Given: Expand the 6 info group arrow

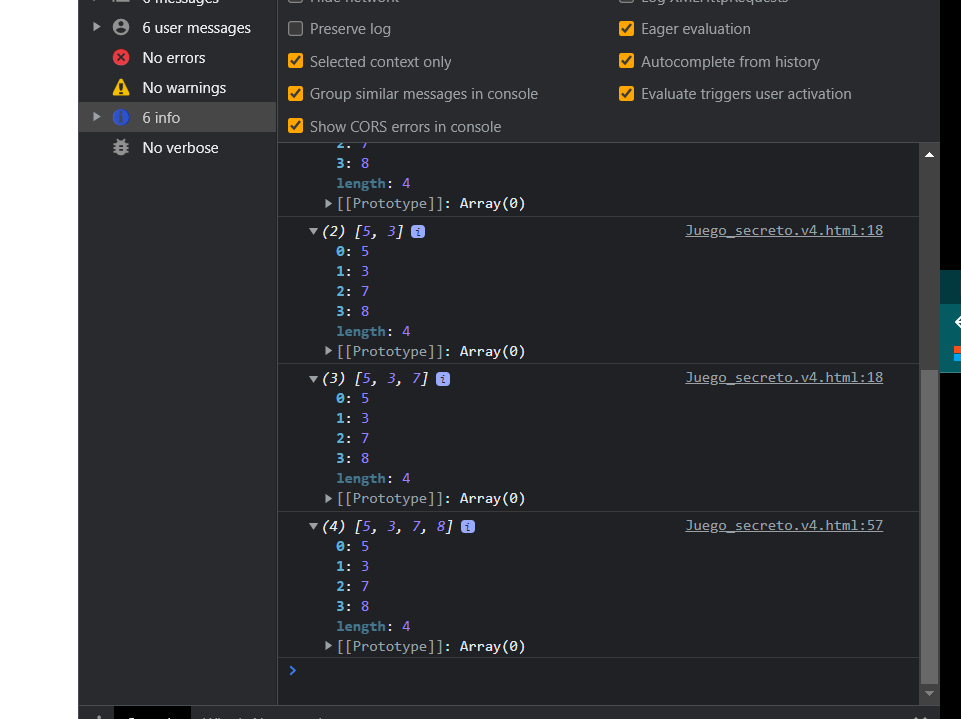Looking at the screenshot, I should (x=96, y=116).
